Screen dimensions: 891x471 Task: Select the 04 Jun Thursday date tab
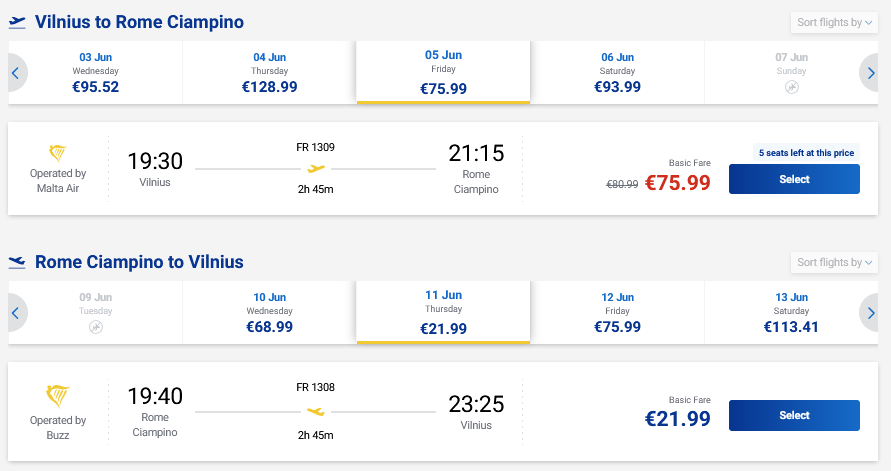[270, 72]
